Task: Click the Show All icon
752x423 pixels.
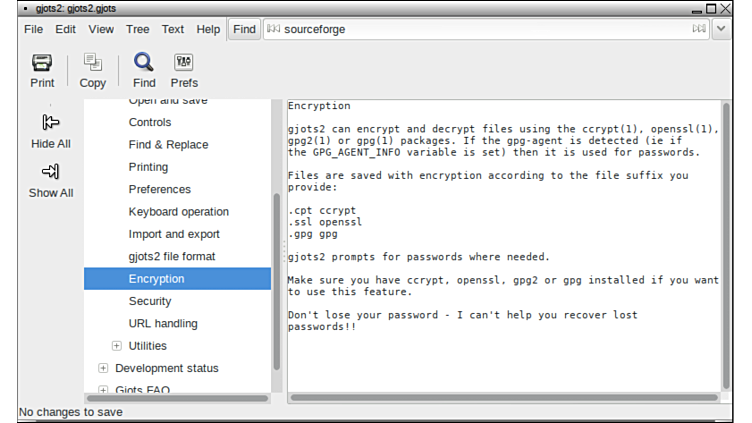Action: tap(50, 172)
